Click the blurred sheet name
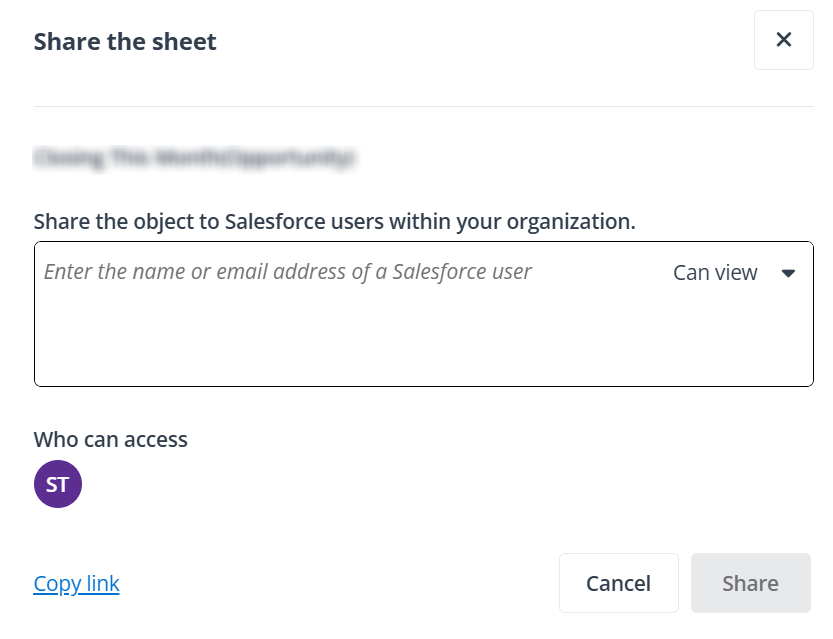Image resolution: width=833 pixels, height=639 pixels. click(197, 157)
